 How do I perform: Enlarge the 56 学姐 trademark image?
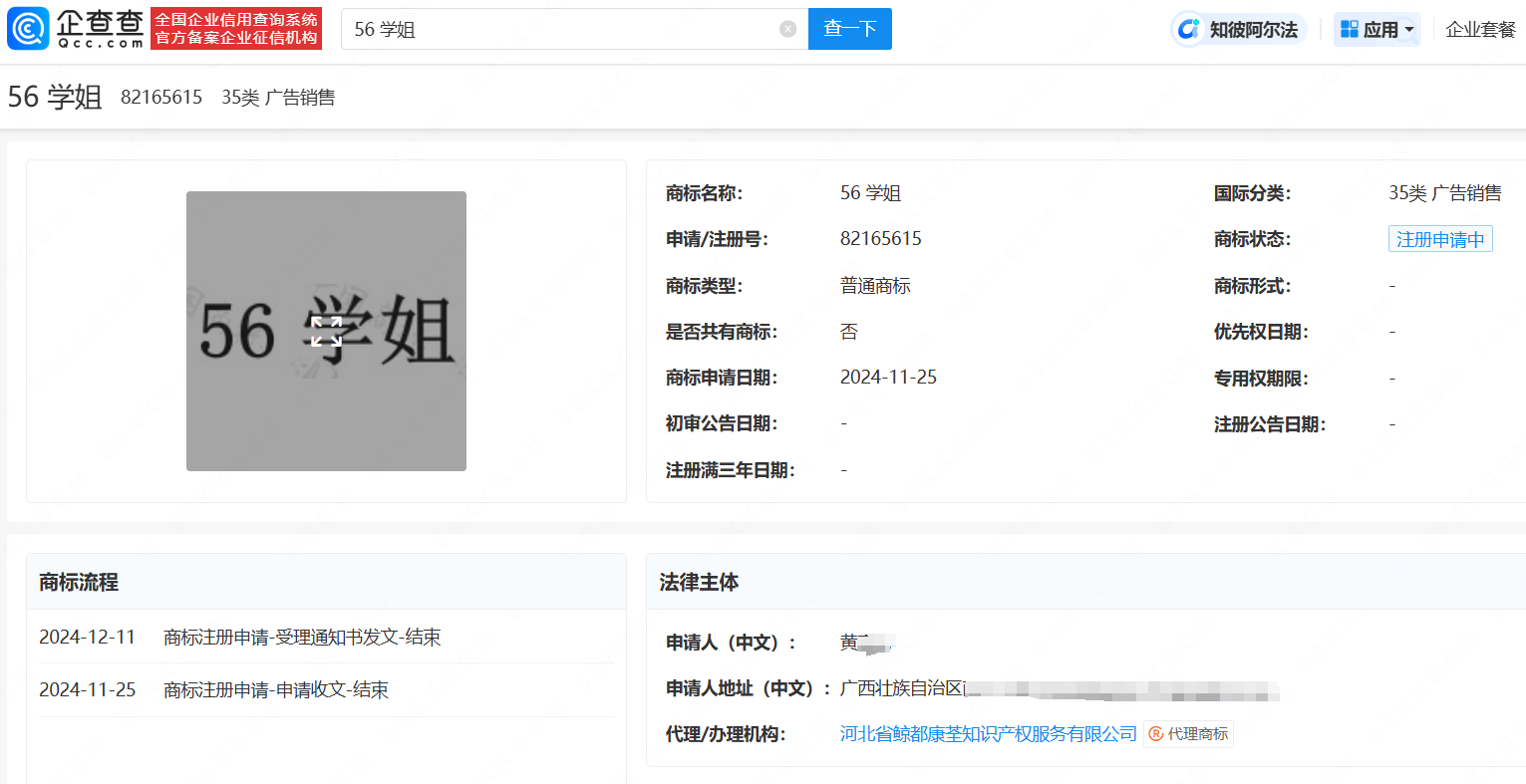pyautogui.click(x=326, y=331)
